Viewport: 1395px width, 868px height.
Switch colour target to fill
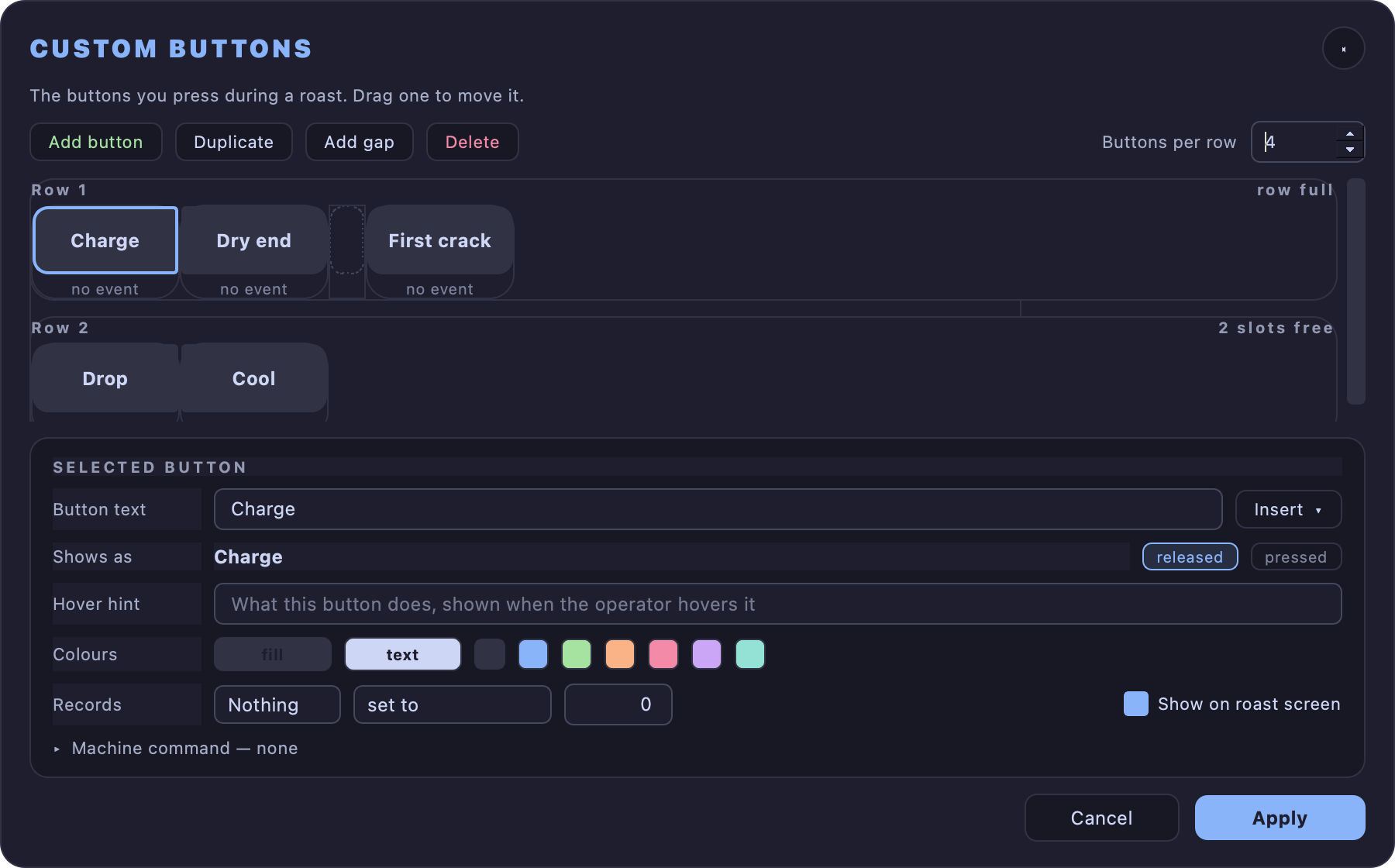coord(273,654)
